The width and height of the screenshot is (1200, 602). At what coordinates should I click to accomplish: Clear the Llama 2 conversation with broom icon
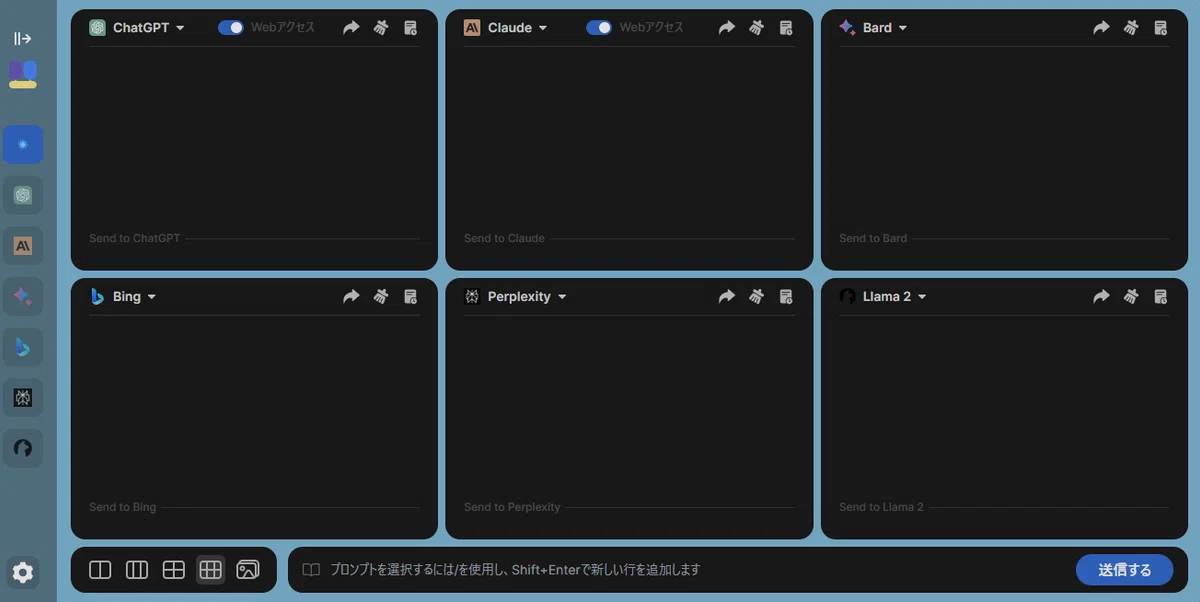pos(1131,297)
